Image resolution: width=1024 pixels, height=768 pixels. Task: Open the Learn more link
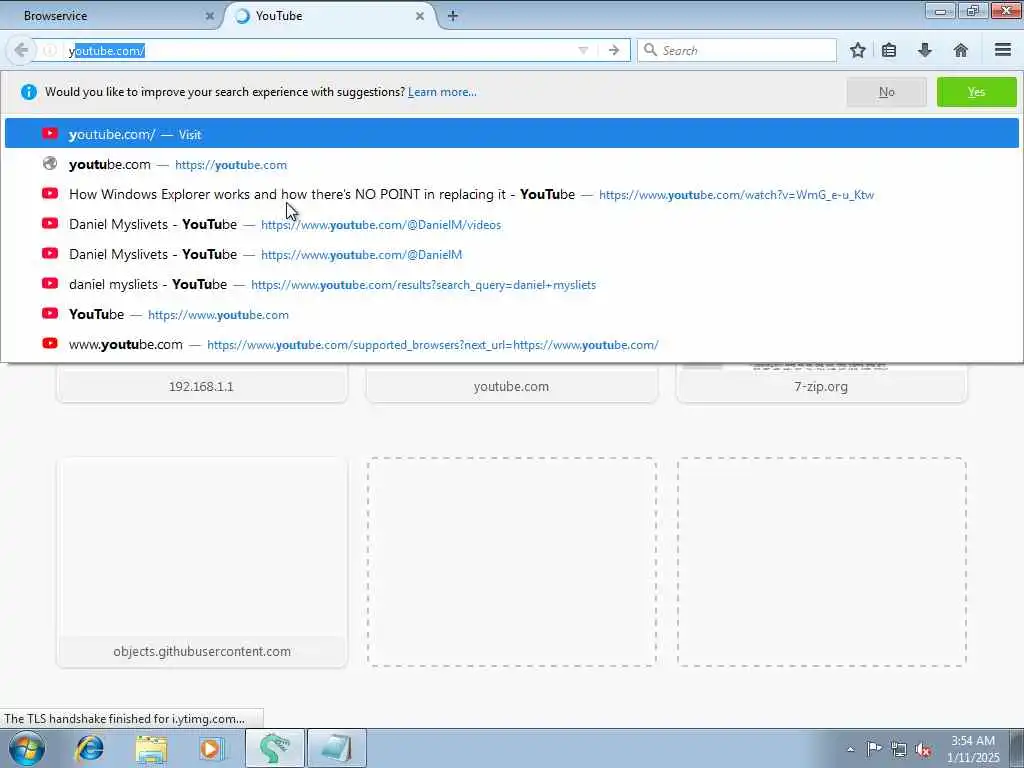click(442, 92)
